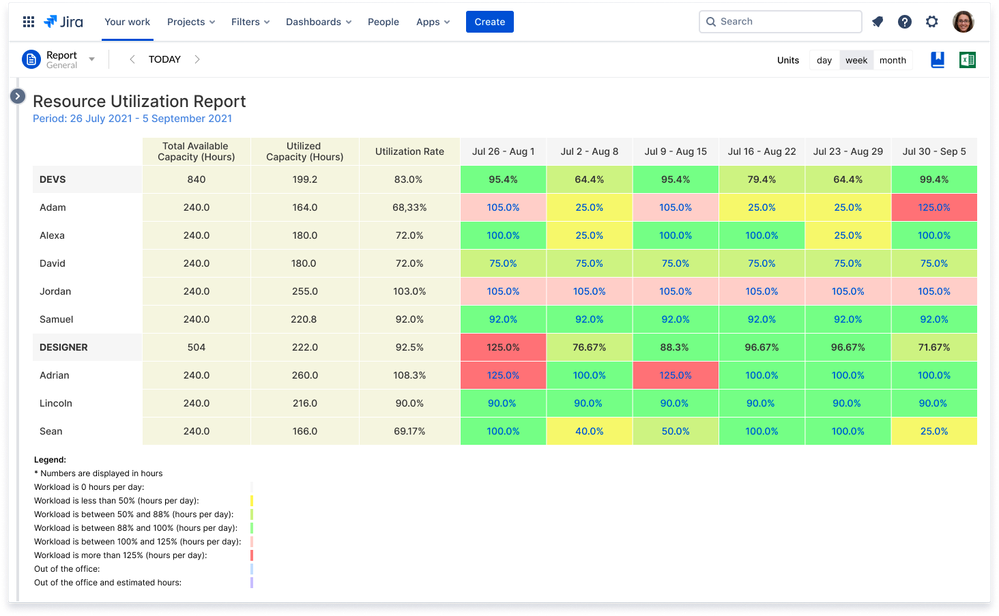Open the app switcher grid icon
Image resolution: width=999 pixels, height=616 pixels.
[x=28, y=22]
